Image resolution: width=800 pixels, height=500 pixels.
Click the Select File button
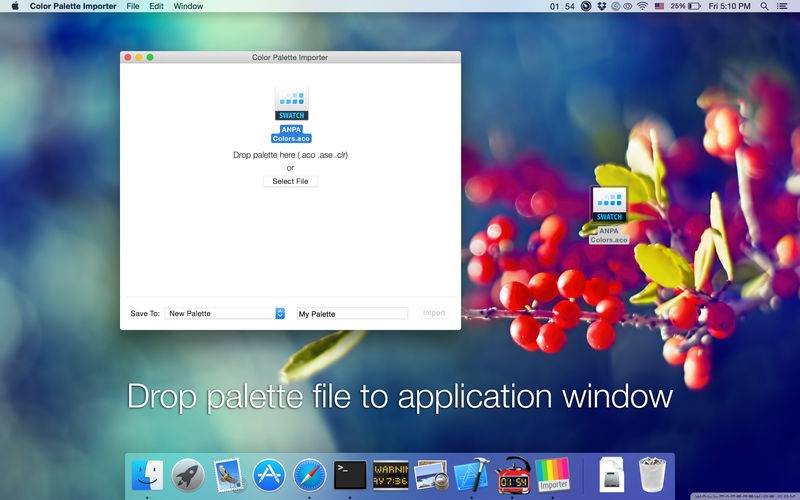[x=290, y=181]
